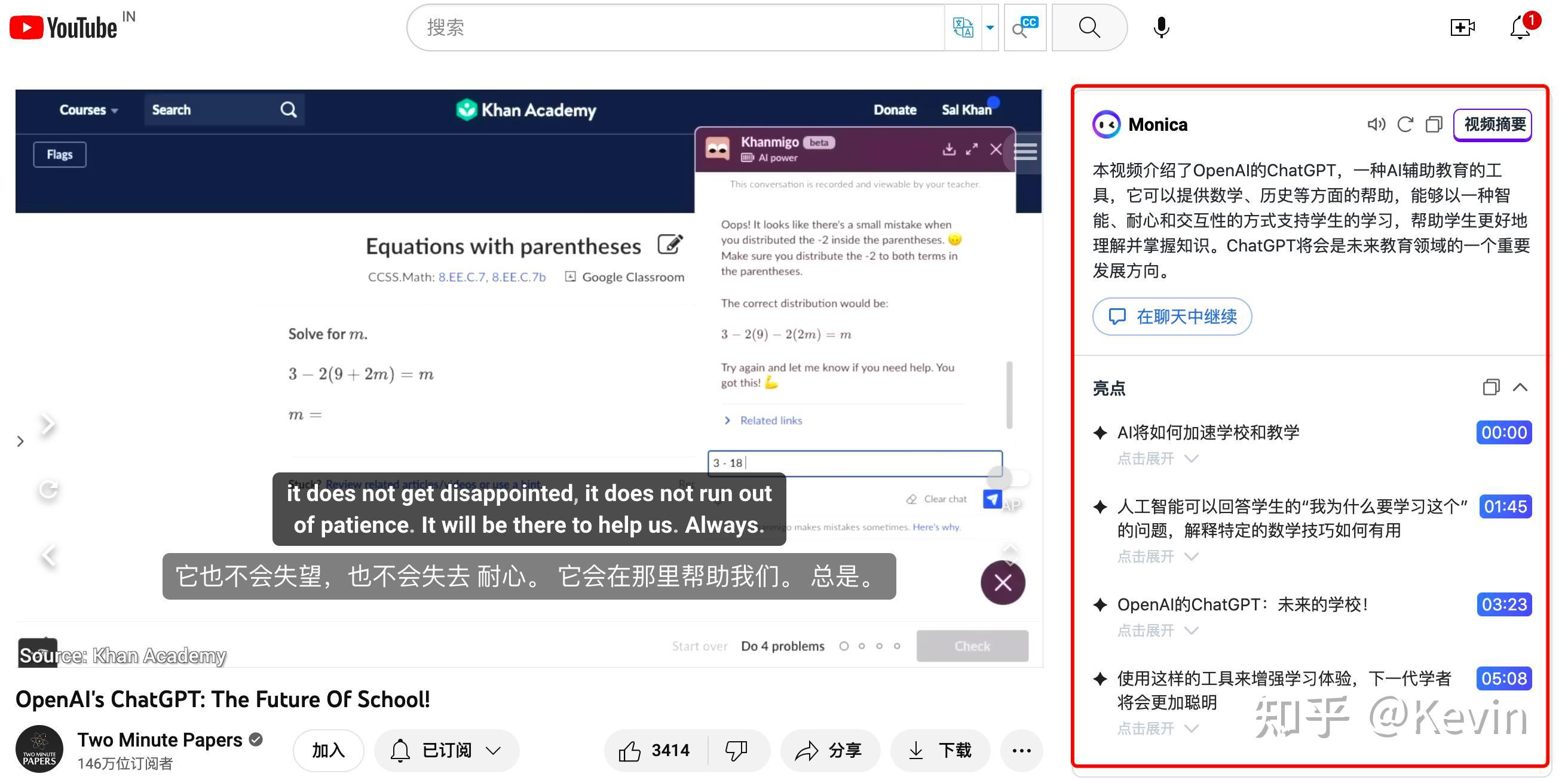Open the video summary tab

pyautogui.click(x=1493, y=125)
